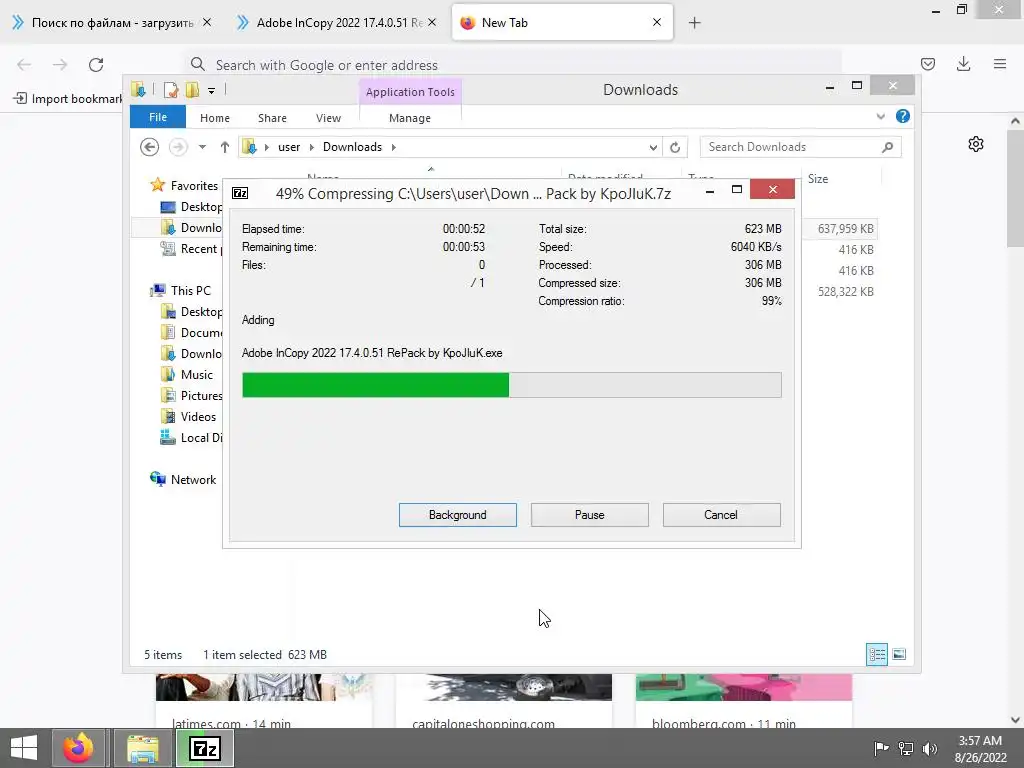
Task: Go up one folder level in Explorer
Action: pos(225,147)
